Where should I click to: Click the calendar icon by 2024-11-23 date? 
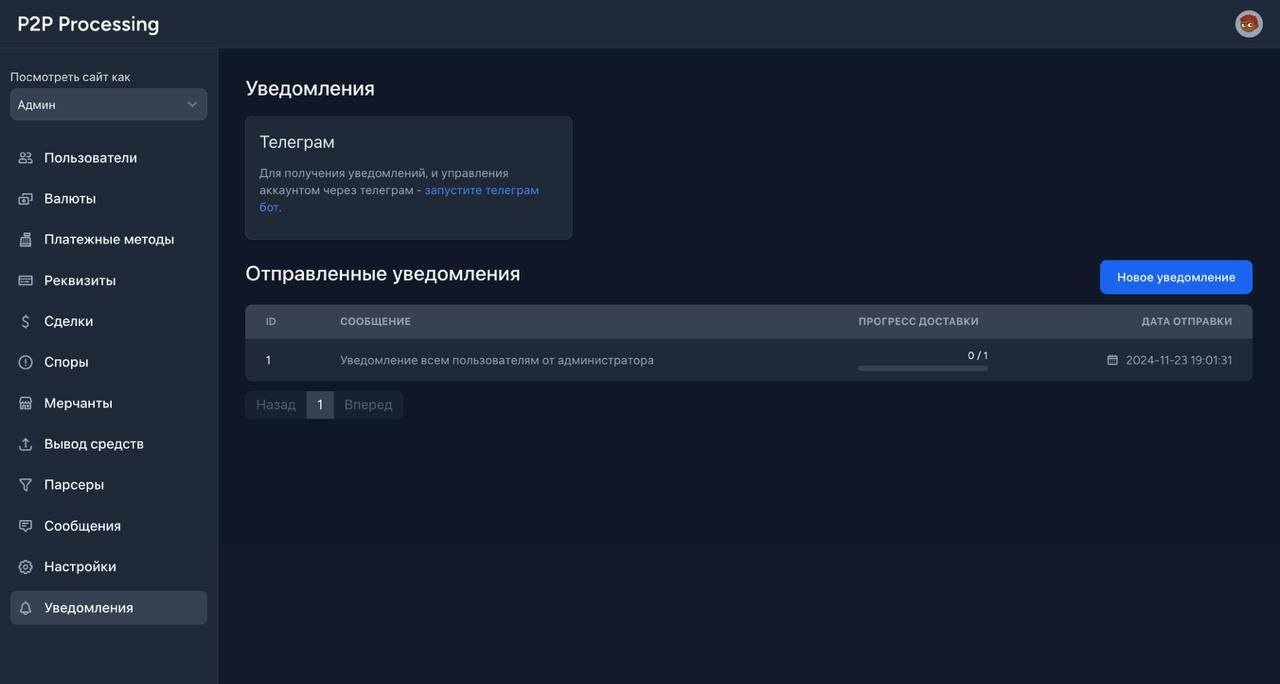(1112, 360)
